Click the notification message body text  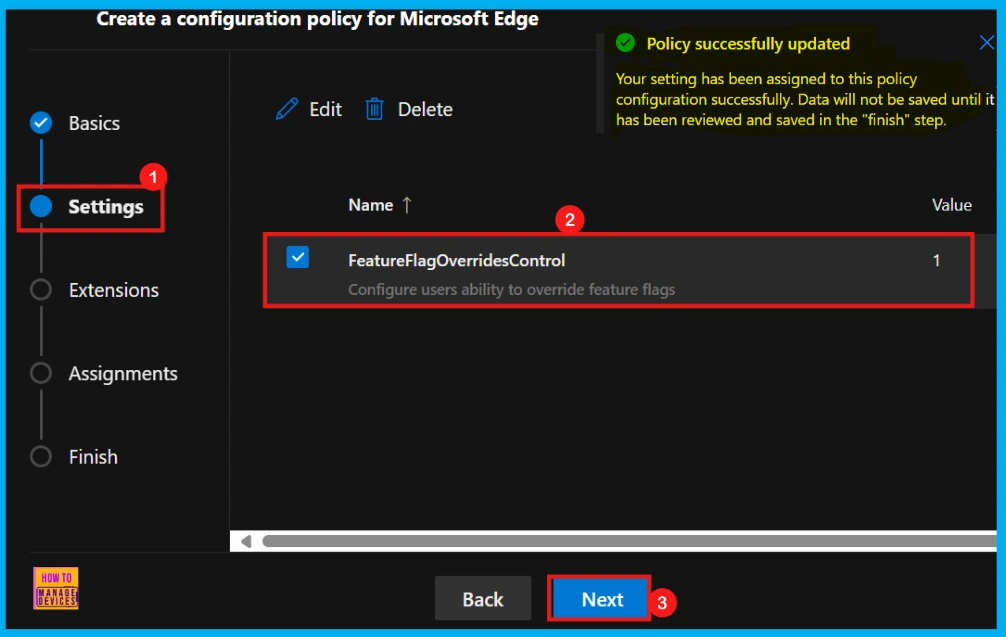805,99
